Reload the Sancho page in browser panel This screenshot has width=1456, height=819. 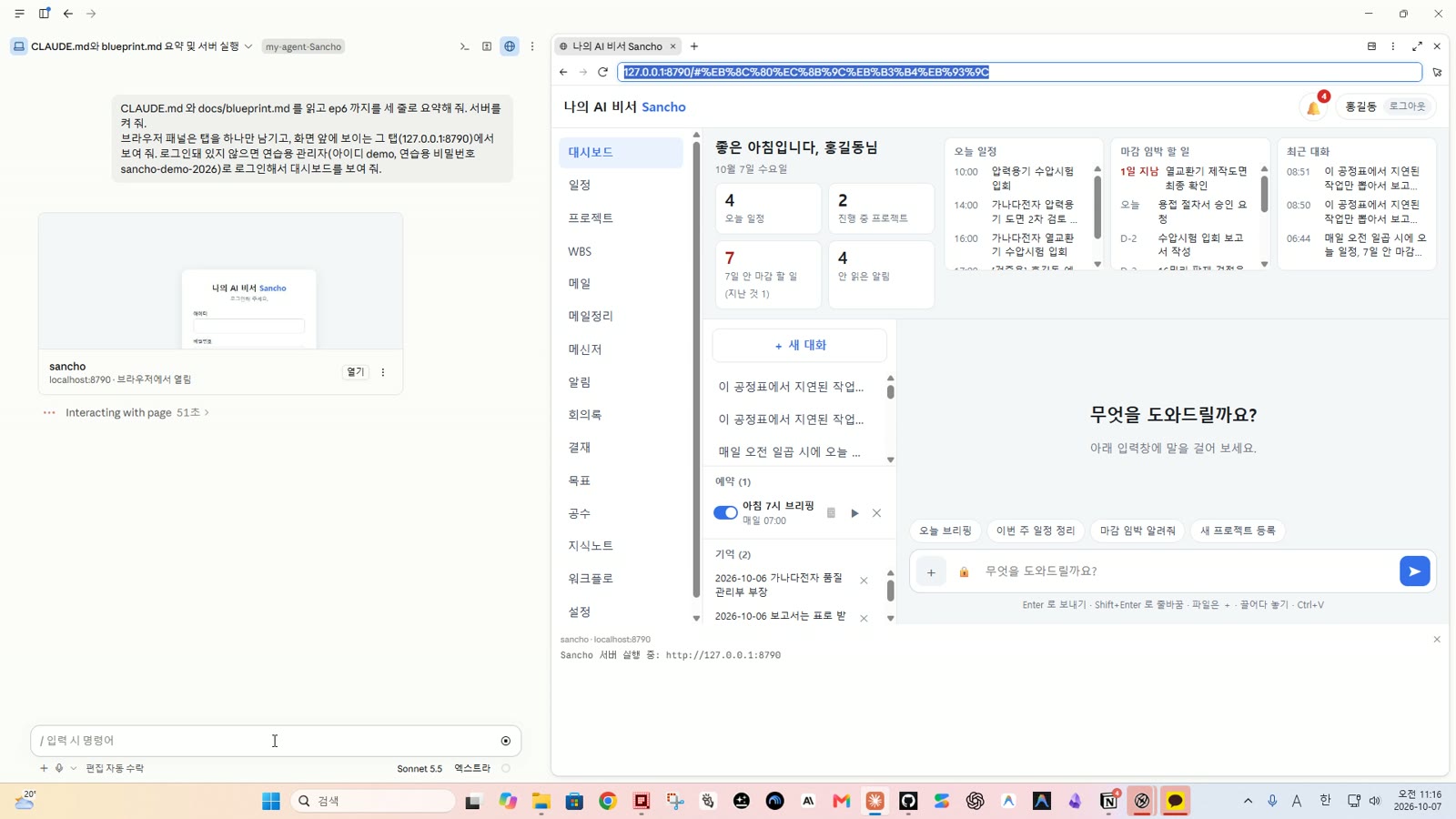(602, 72)
